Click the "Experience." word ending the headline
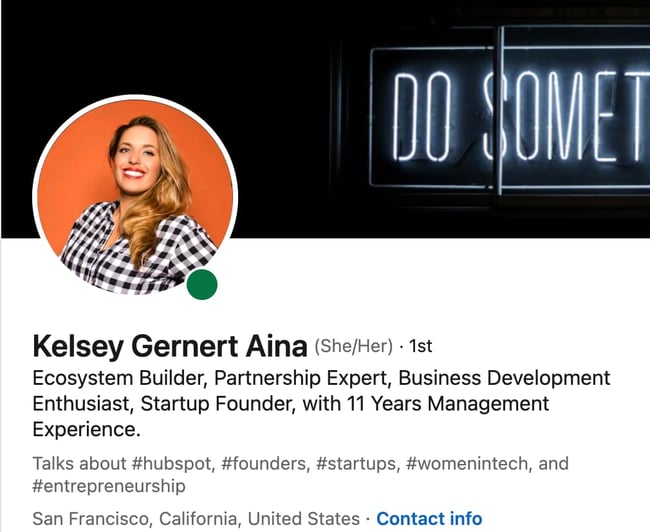This screenshot has width=650, height=532. coord(87,430)
